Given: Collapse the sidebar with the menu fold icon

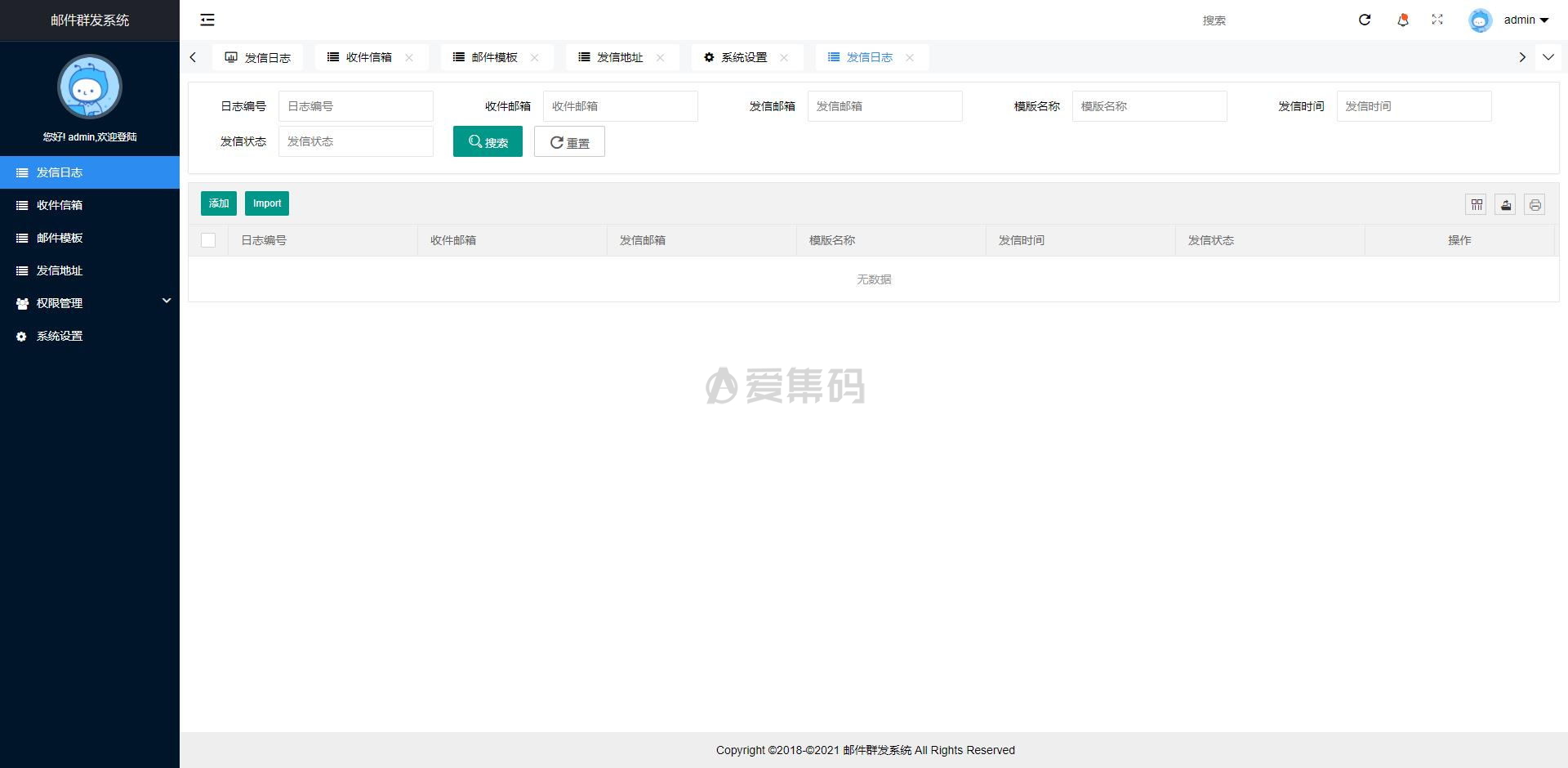Looking at the screenshot, I should pyautogui.click(x=207, y=20).
